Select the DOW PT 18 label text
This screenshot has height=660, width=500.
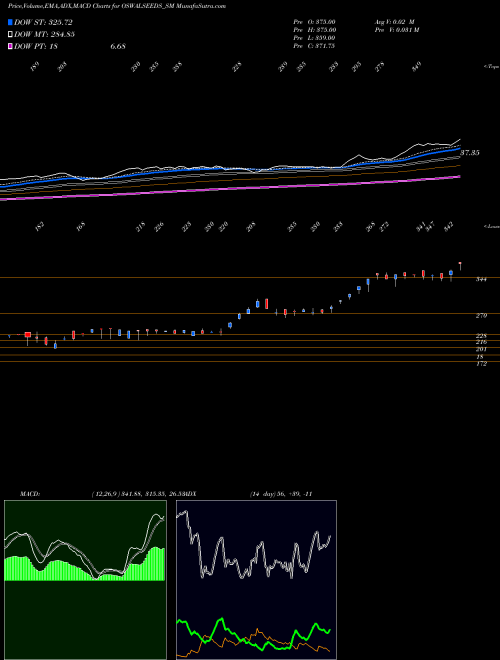(36, 46)
